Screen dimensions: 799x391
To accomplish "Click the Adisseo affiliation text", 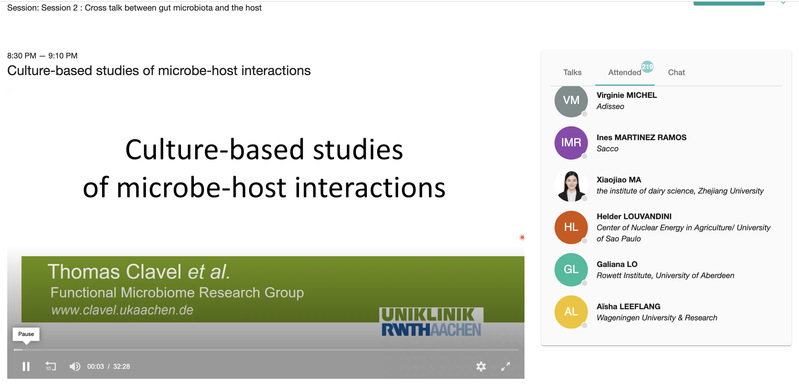I will (610, 107).
